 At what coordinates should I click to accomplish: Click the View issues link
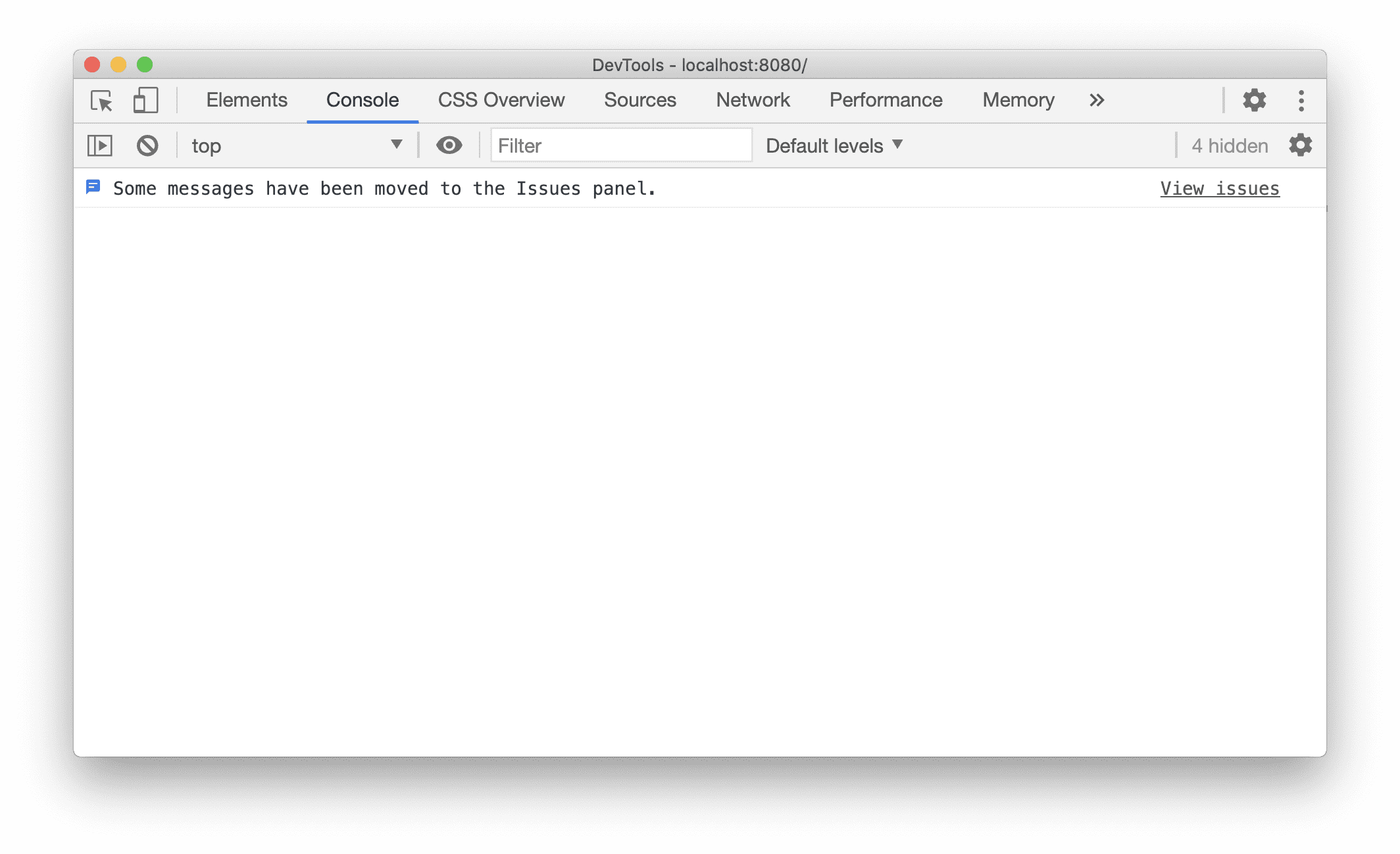(x=1219, y=187)
